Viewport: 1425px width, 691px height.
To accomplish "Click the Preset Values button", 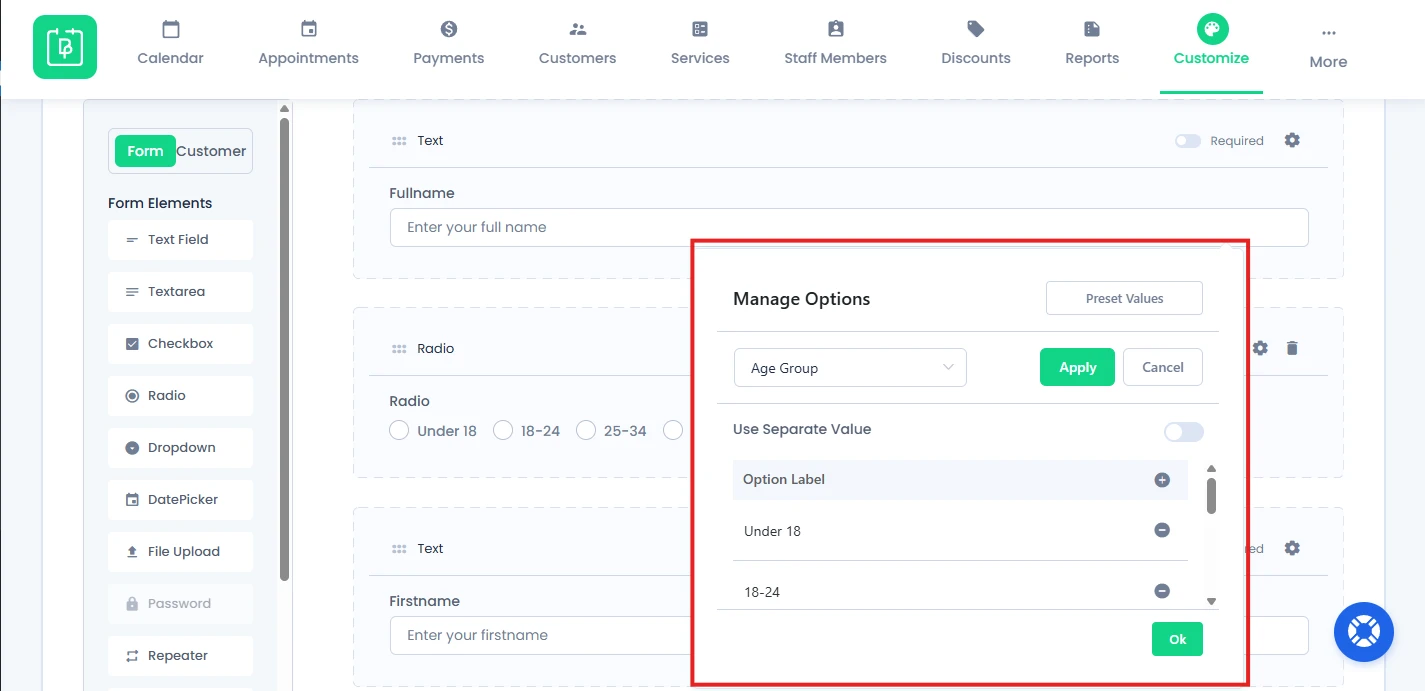I will pyautogui.click(x=1124, y=298).
